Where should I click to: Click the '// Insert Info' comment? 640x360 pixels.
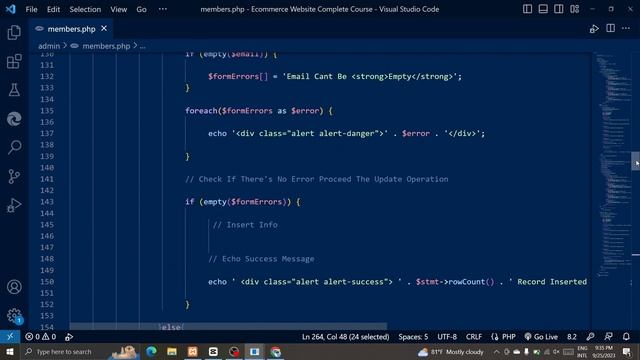(245, 224)
